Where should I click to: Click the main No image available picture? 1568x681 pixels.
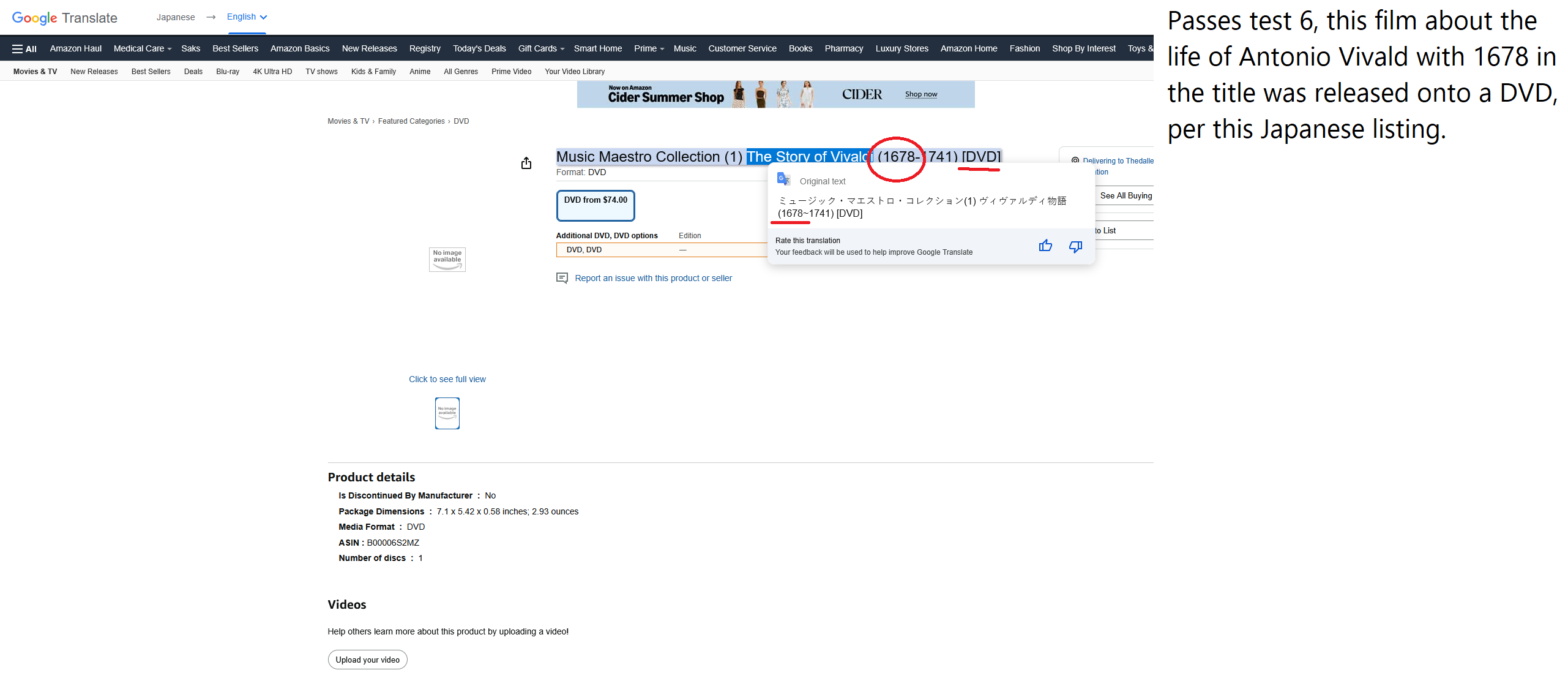tap(447, 260)
